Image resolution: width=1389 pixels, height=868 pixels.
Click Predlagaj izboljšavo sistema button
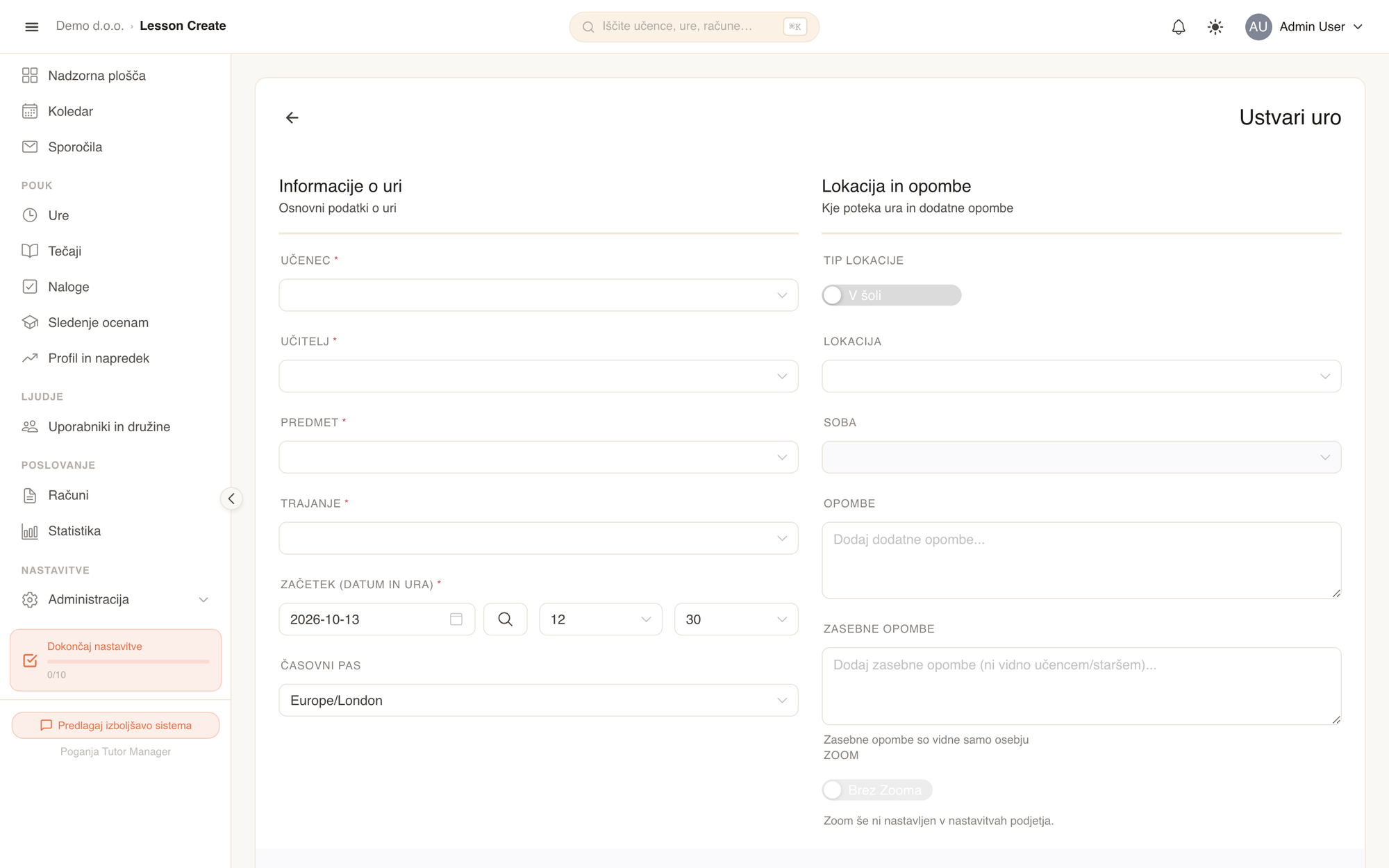point(115,726)
